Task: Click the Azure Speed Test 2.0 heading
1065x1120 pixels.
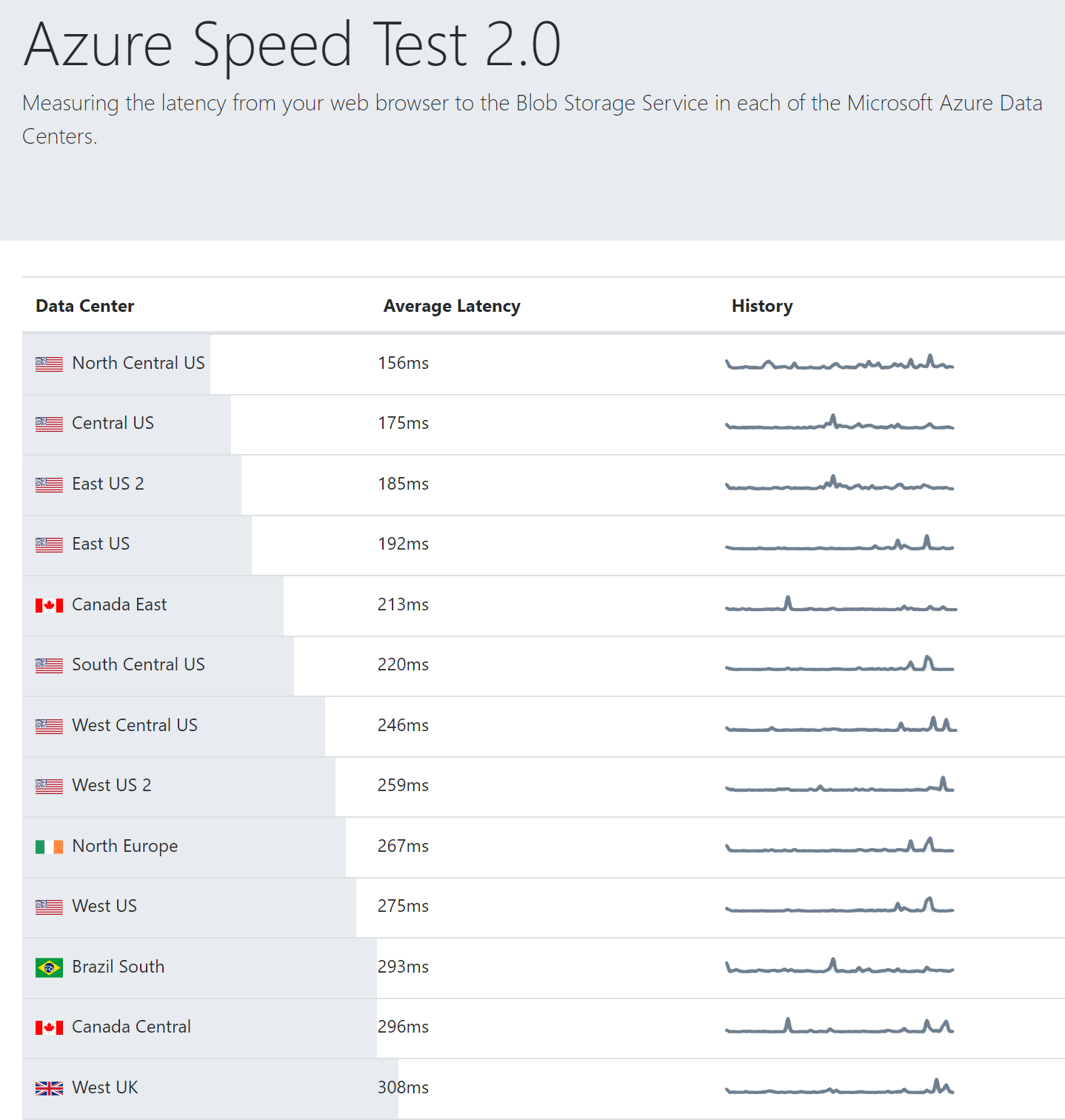Action: click(293, 46)
